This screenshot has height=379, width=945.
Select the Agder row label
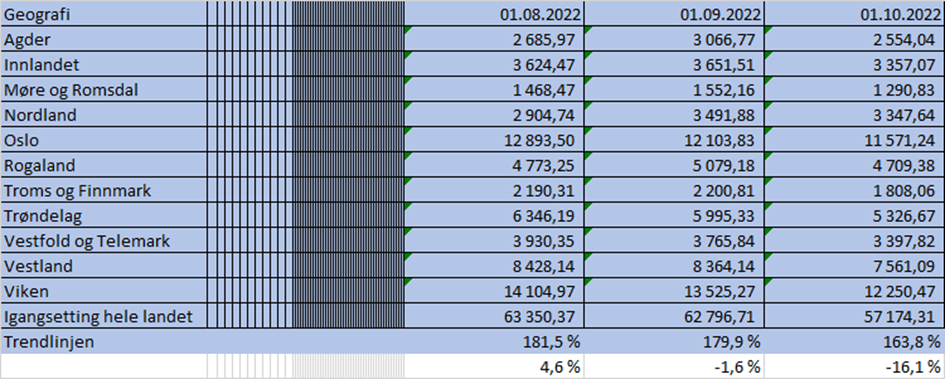pos(104,39)
